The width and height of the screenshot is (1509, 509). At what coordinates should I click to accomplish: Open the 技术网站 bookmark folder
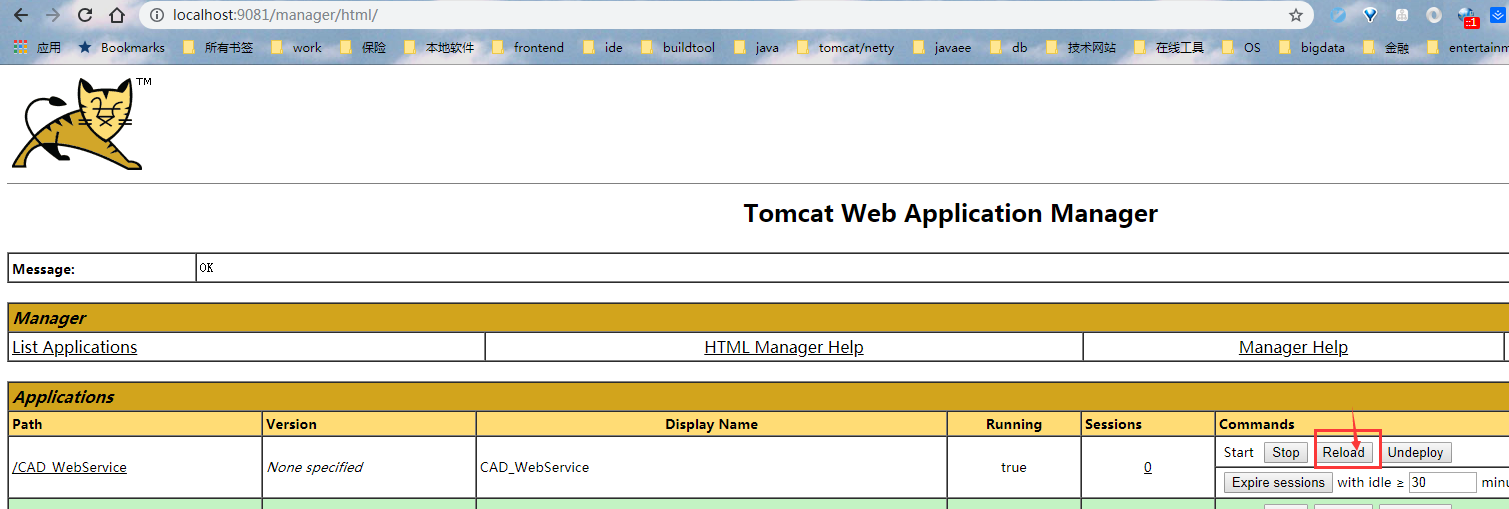[x=1080, y=47]
